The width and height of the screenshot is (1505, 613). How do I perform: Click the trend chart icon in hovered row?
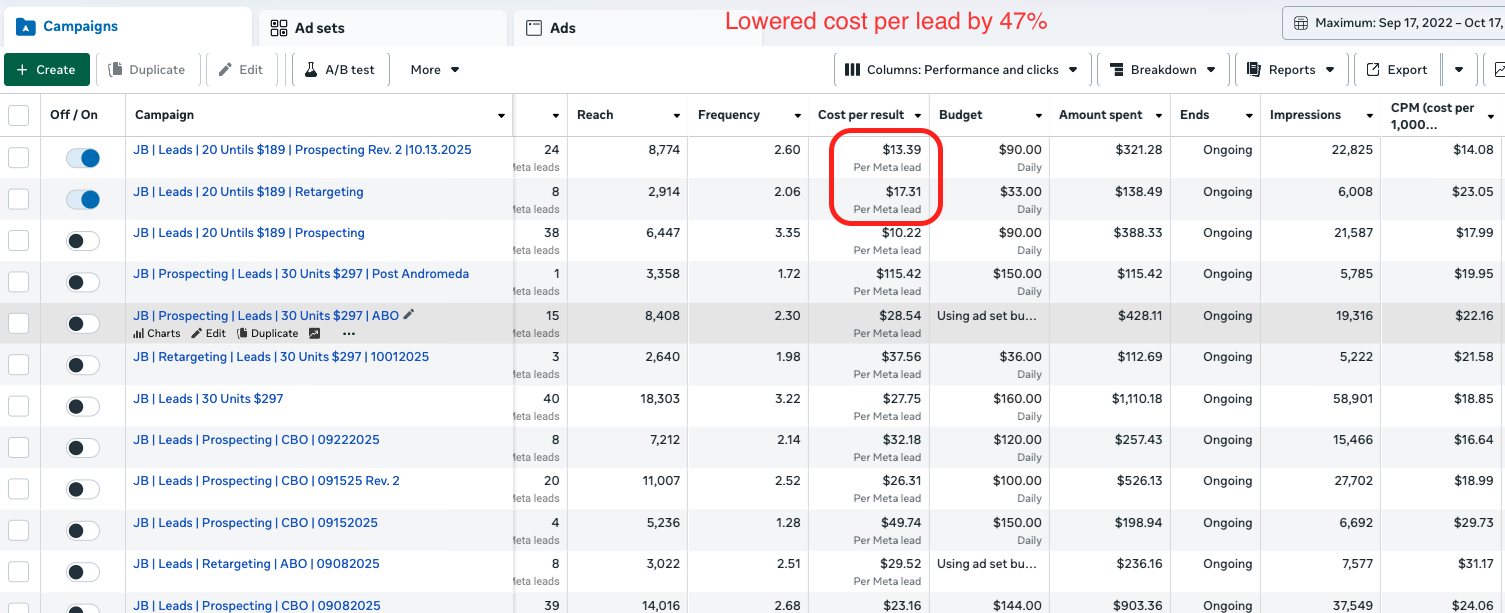pyautogui.click(x=315, y=333)
